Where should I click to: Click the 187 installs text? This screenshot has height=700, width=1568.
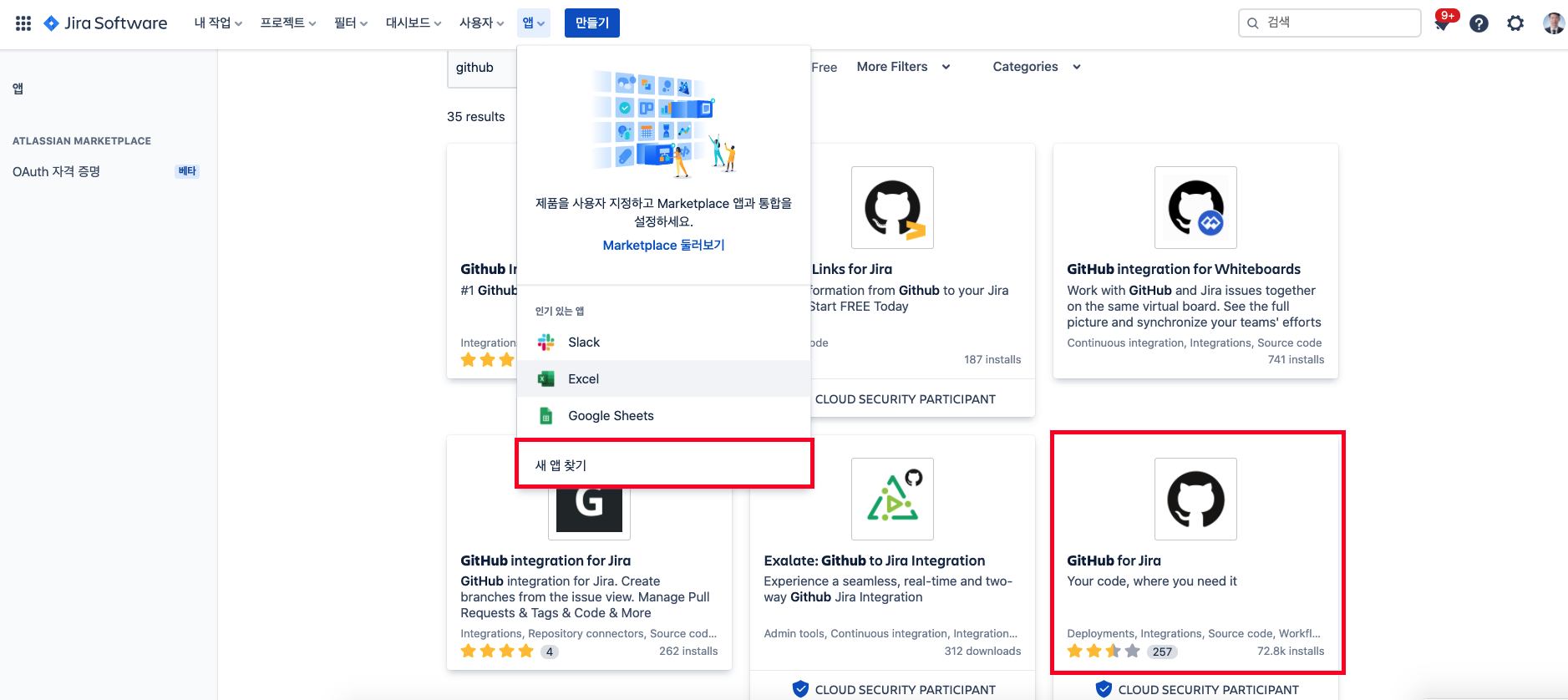tap(992, 359)
